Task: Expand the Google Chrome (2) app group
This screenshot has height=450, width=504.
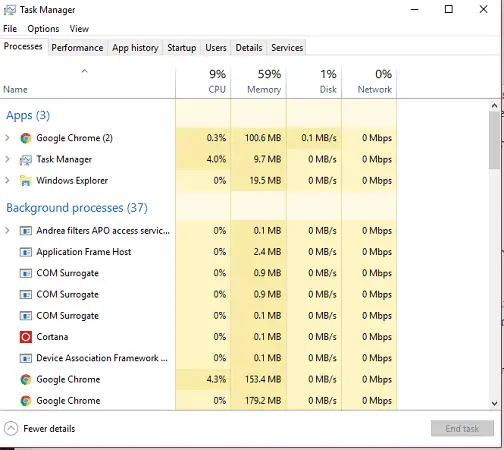Action: coord(7,138)
